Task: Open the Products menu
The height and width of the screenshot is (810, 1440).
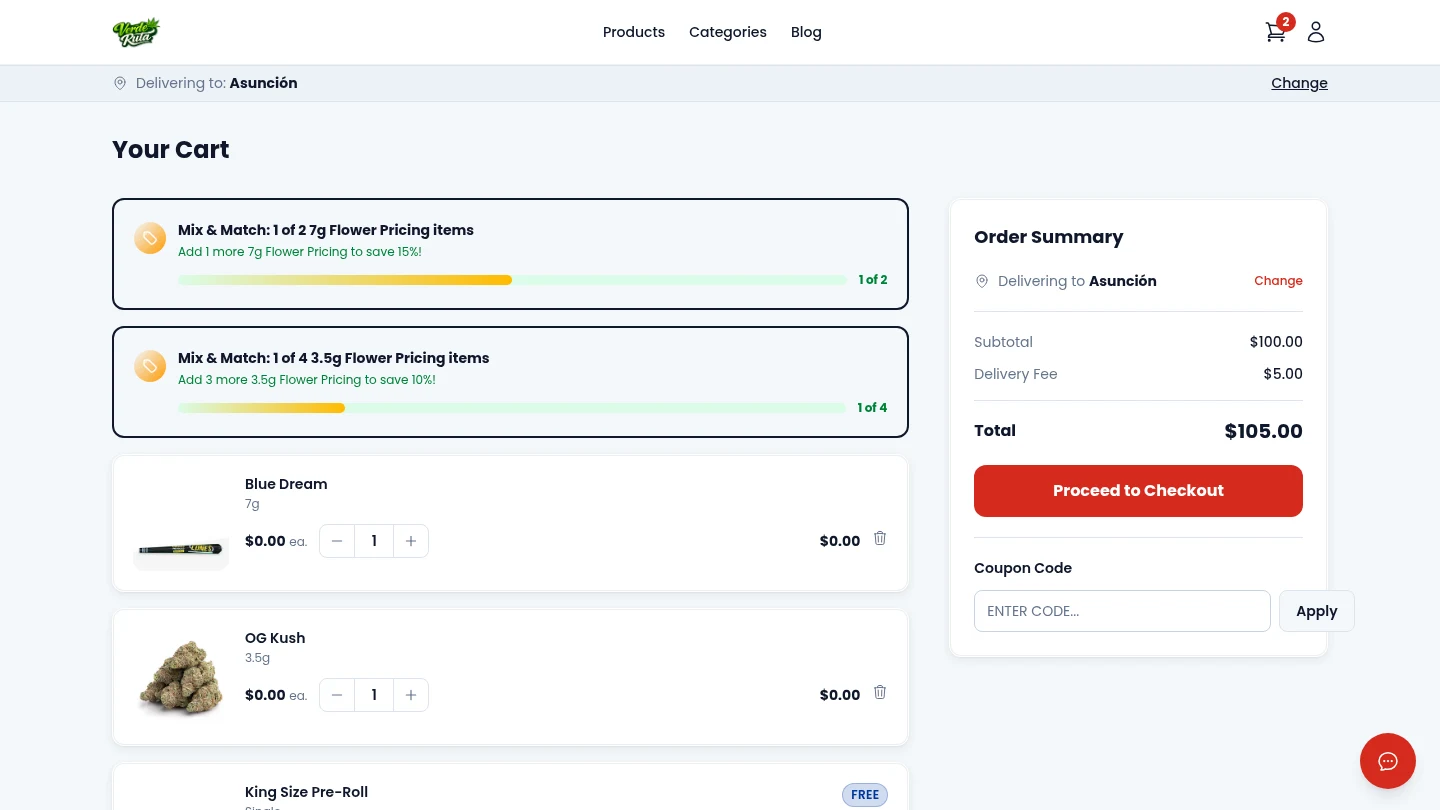Action: (x=633, y=32)
